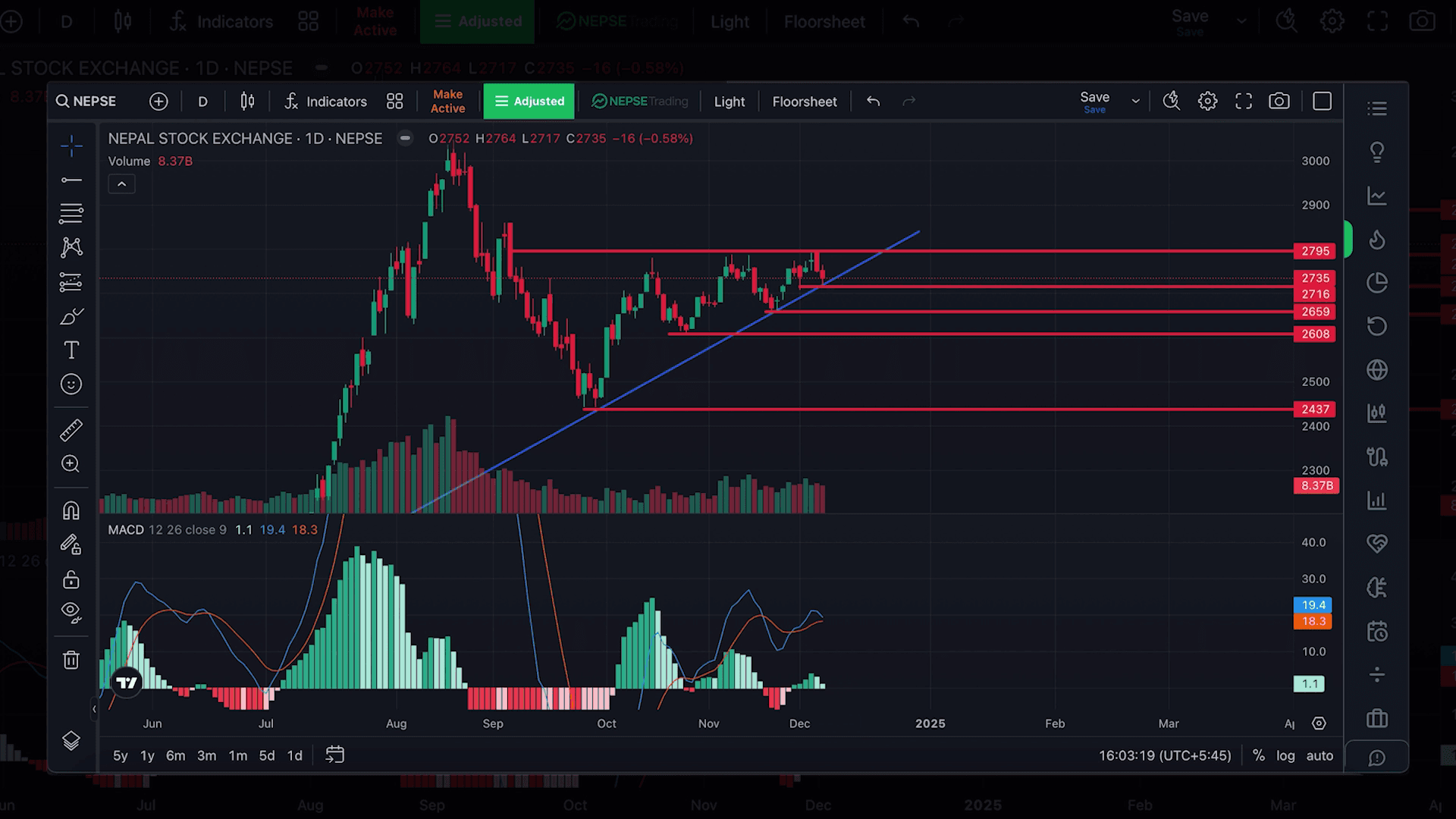Expand the Save layout dropdown arrow
Viewport: 1456px width, 819px height.
tap(1135, 102)
